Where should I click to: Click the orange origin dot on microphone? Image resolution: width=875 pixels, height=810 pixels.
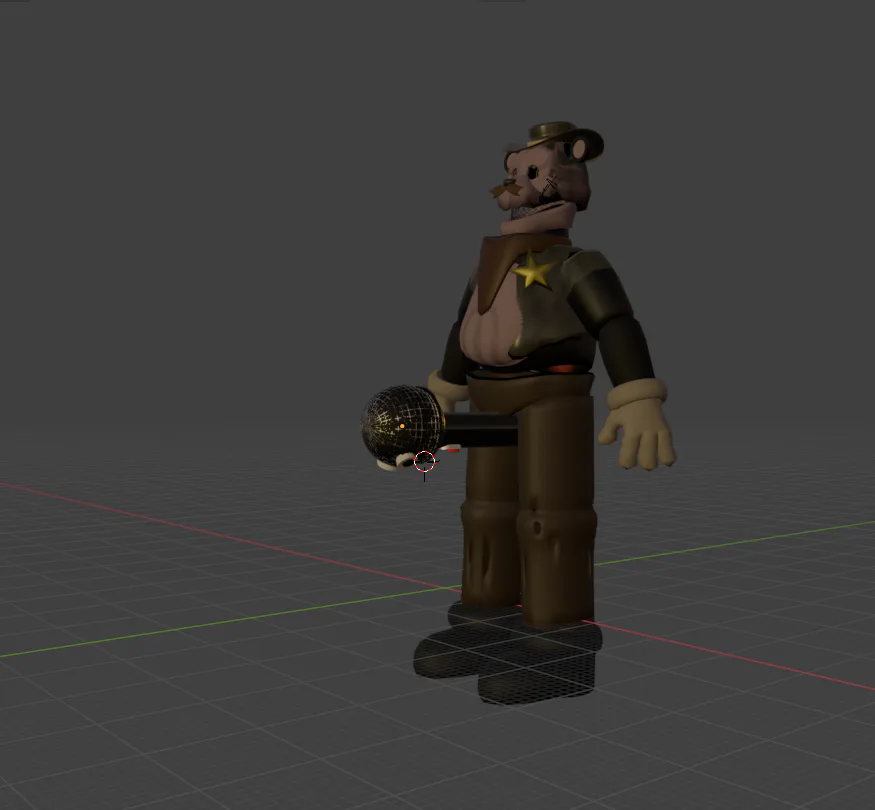tap(402, 426)
